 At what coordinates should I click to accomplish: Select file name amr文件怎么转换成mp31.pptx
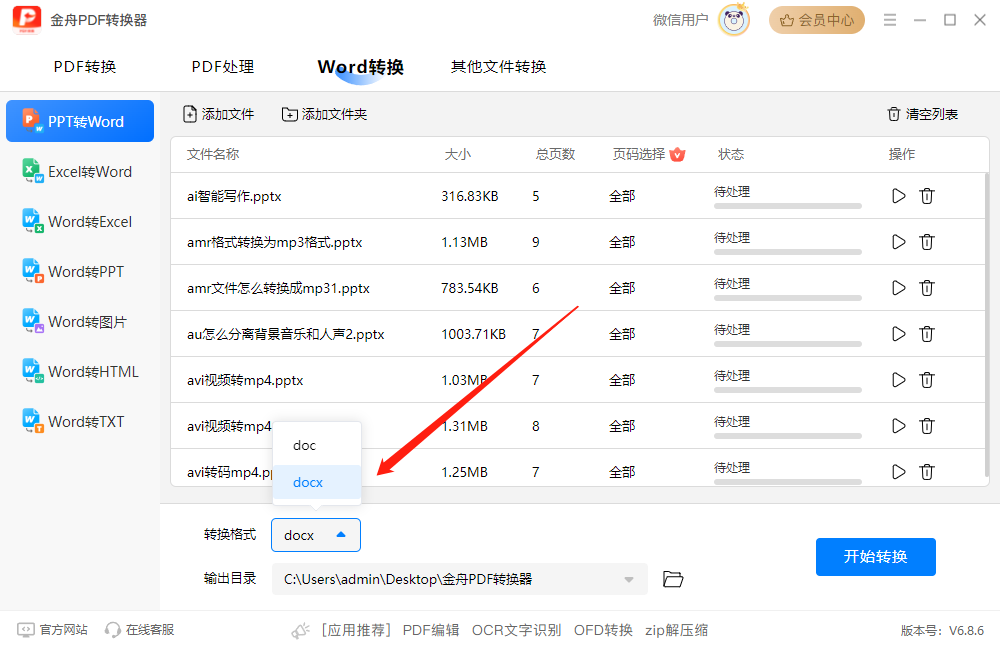(x=278, y=288)
